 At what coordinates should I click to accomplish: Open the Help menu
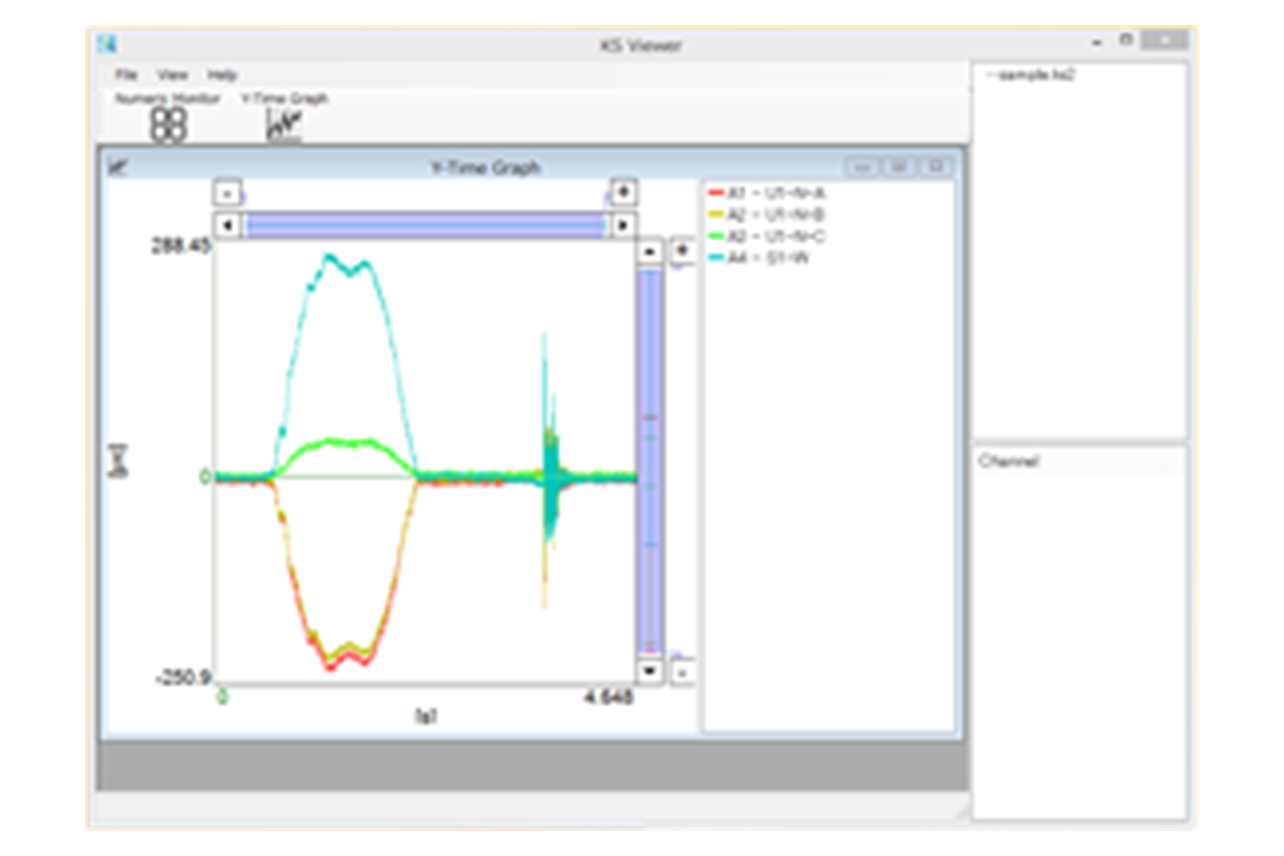(x=221, y=75)
